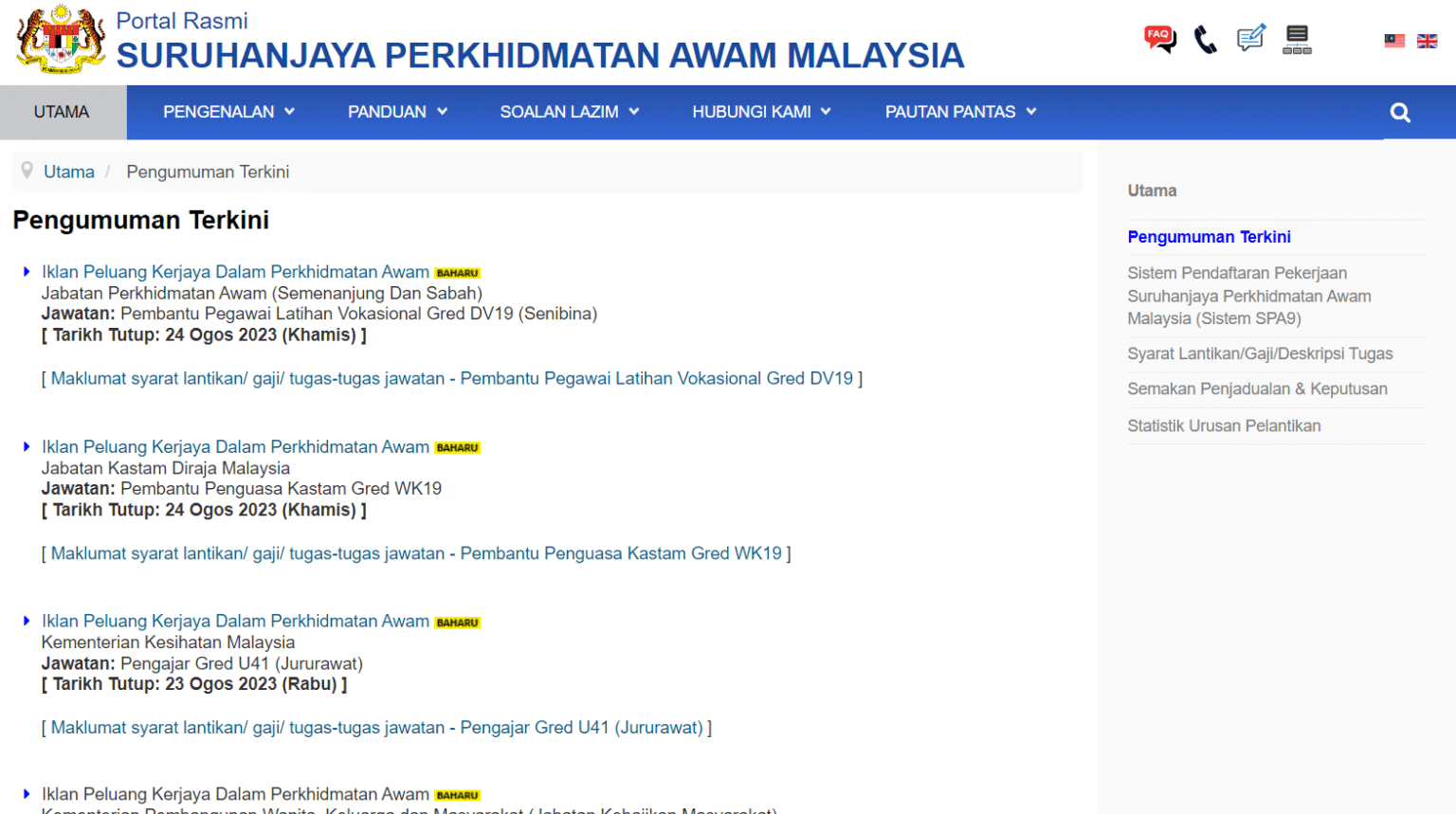The height and width of the screenshot is (814, 1456).
Task: Click the Utama breadcrumb link
Action: coord(68,172)
